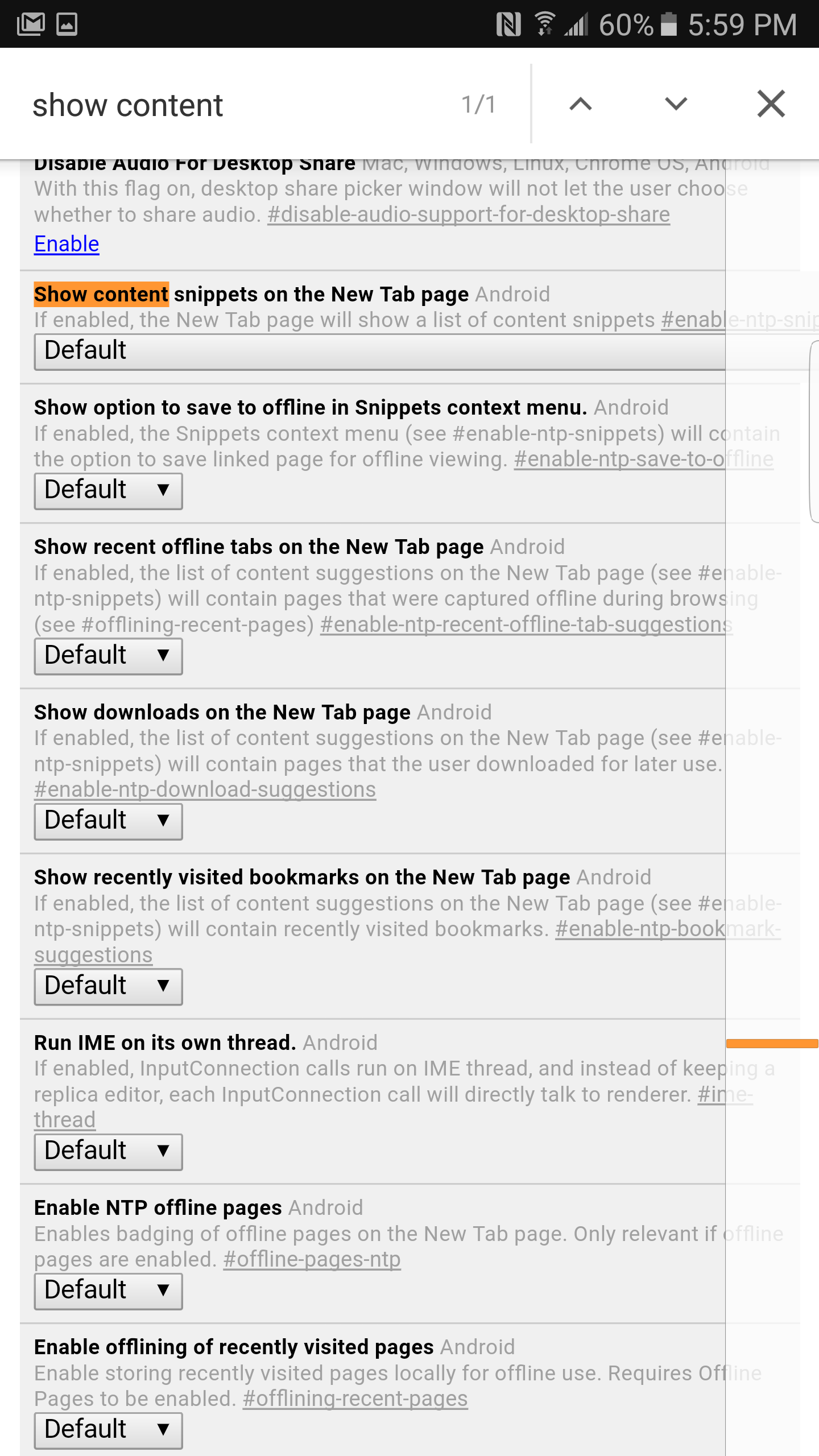Screen dimensions: 819x1456
Task: Tap the Gmail notification icon
Action: 31,24
